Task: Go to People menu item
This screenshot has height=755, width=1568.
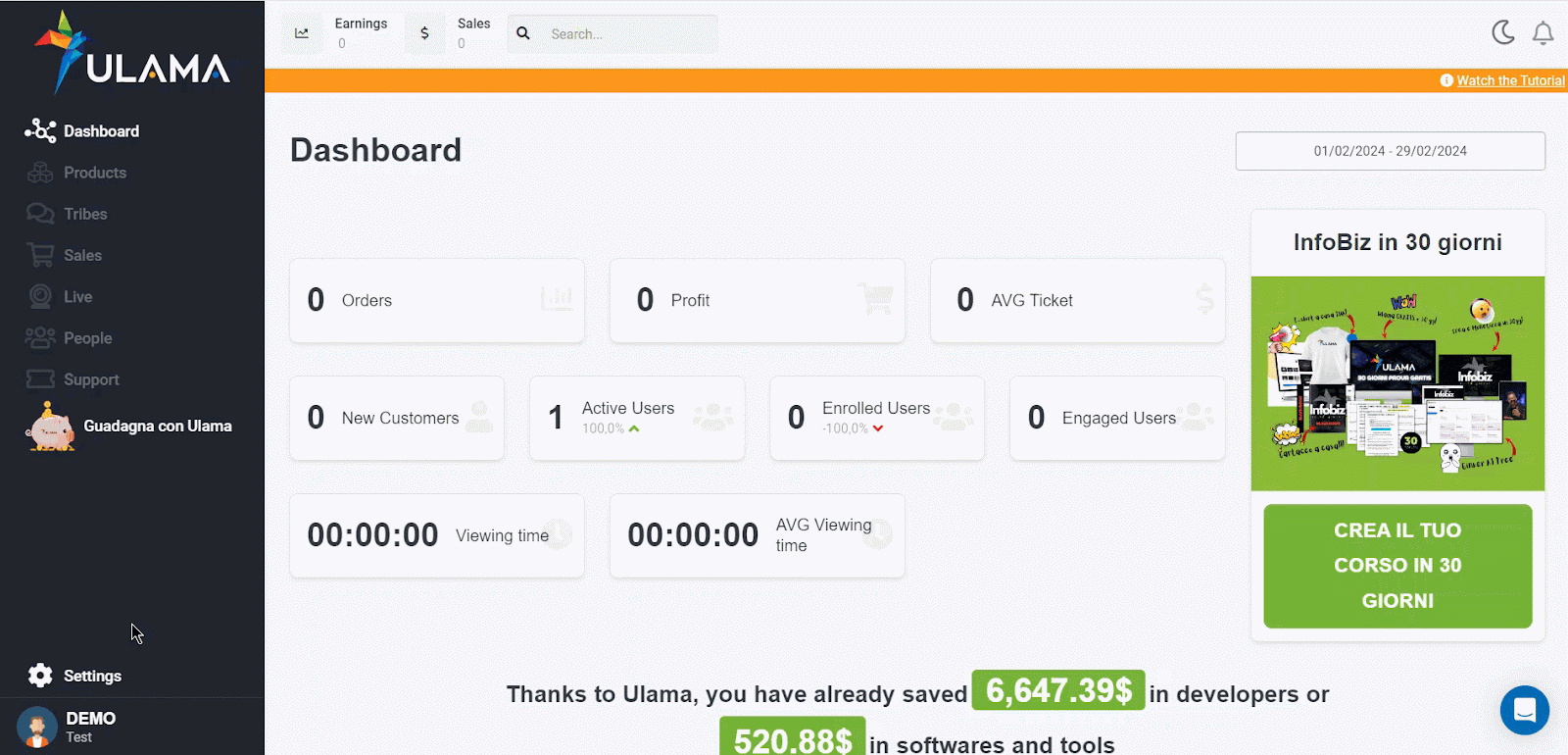Action: [88, 337]
